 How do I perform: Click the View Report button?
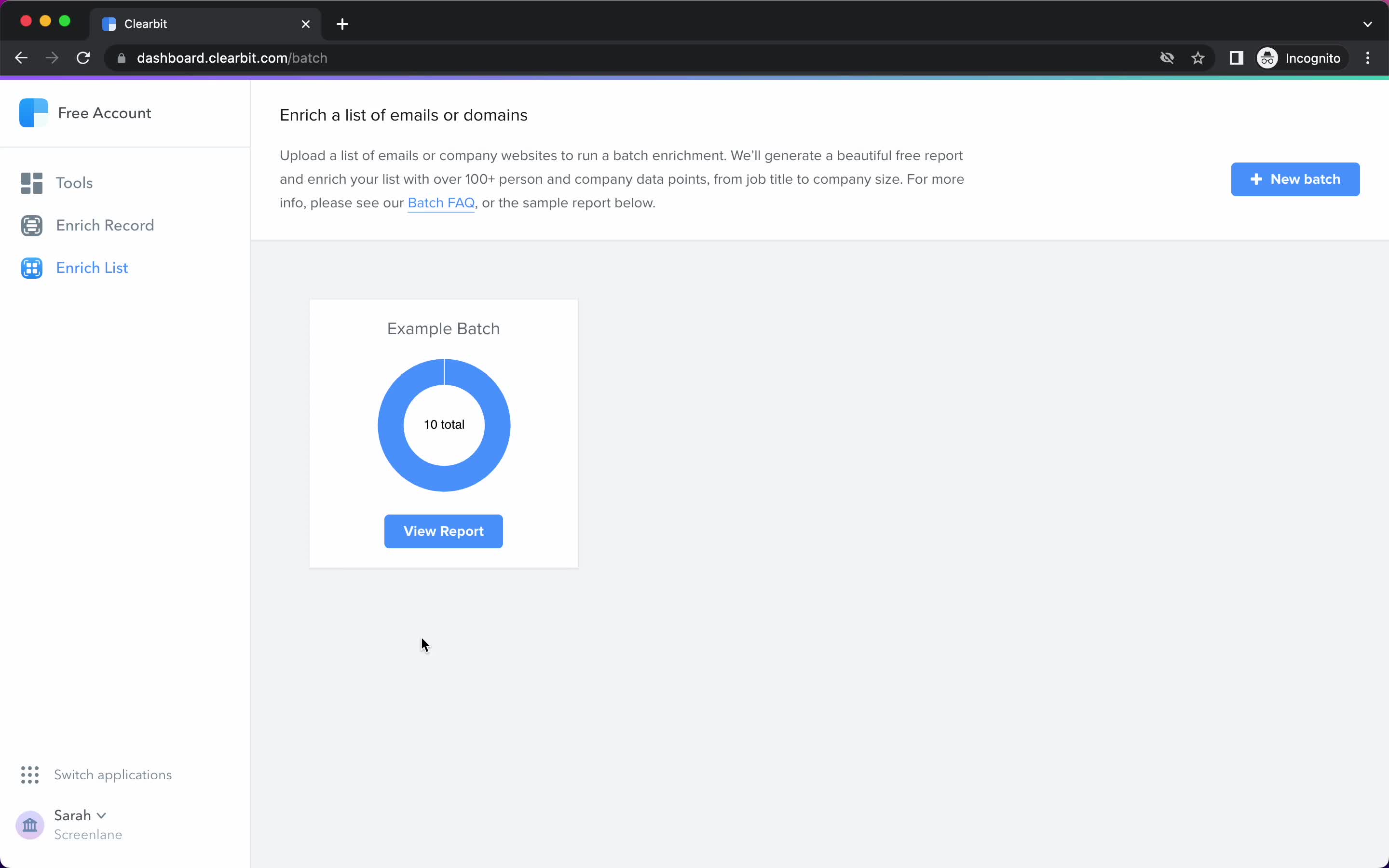(x=443, y=531)
